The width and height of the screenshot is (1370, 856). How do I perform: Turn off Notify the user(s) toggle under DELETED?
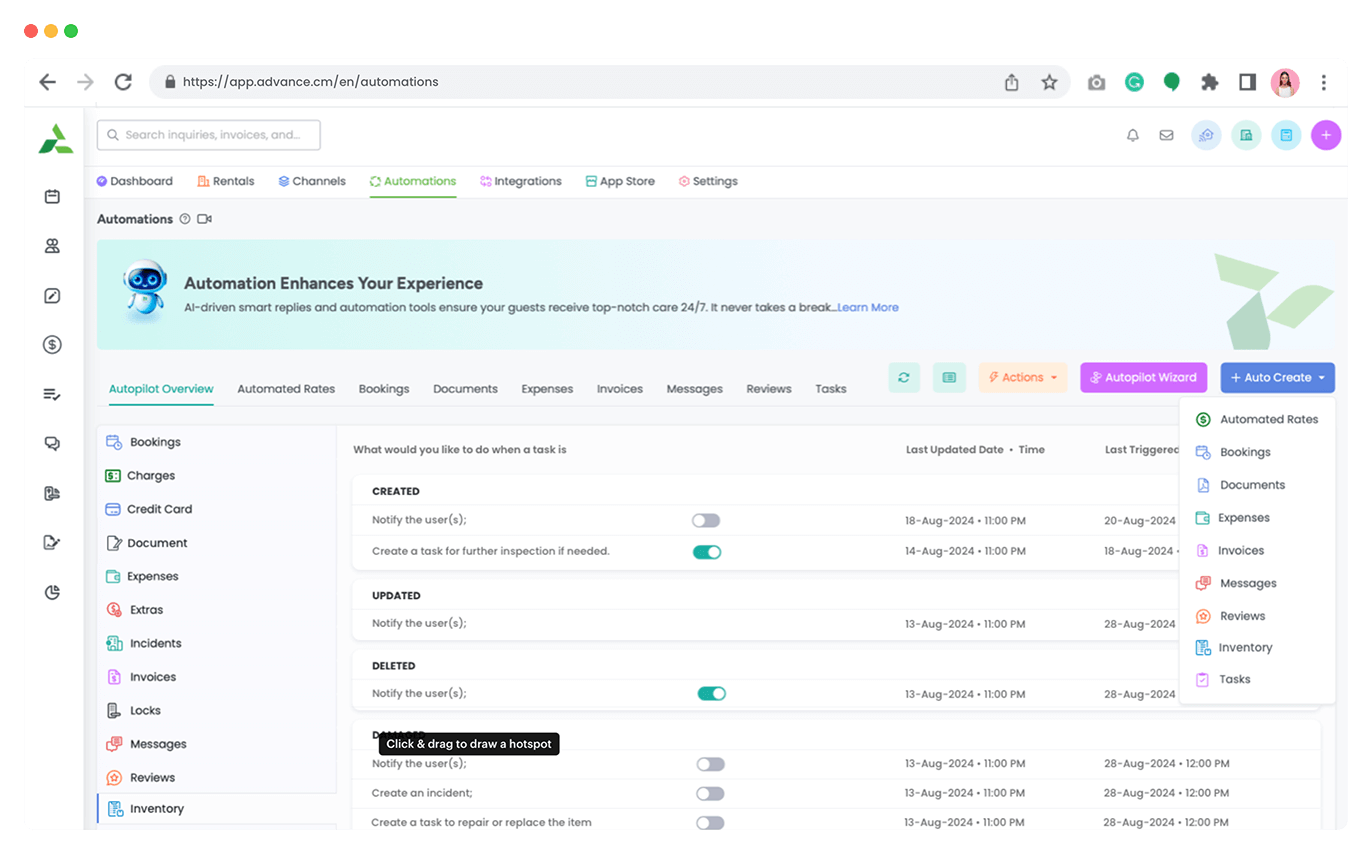tap(711, 694)
